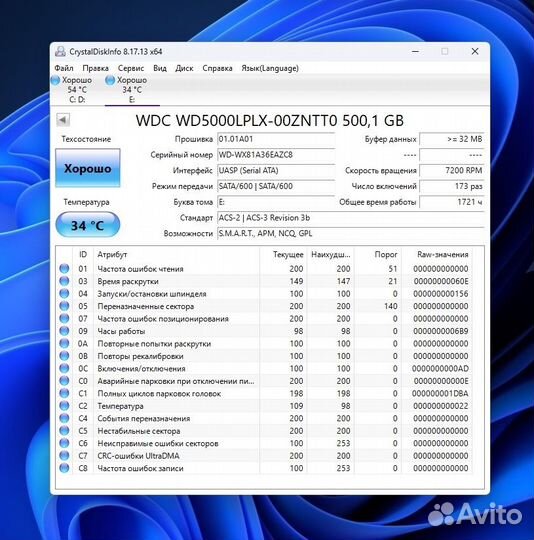Select the Переназначенные сектора attribute text
This screenshot has width=534, height=540.
pos(146,306)
